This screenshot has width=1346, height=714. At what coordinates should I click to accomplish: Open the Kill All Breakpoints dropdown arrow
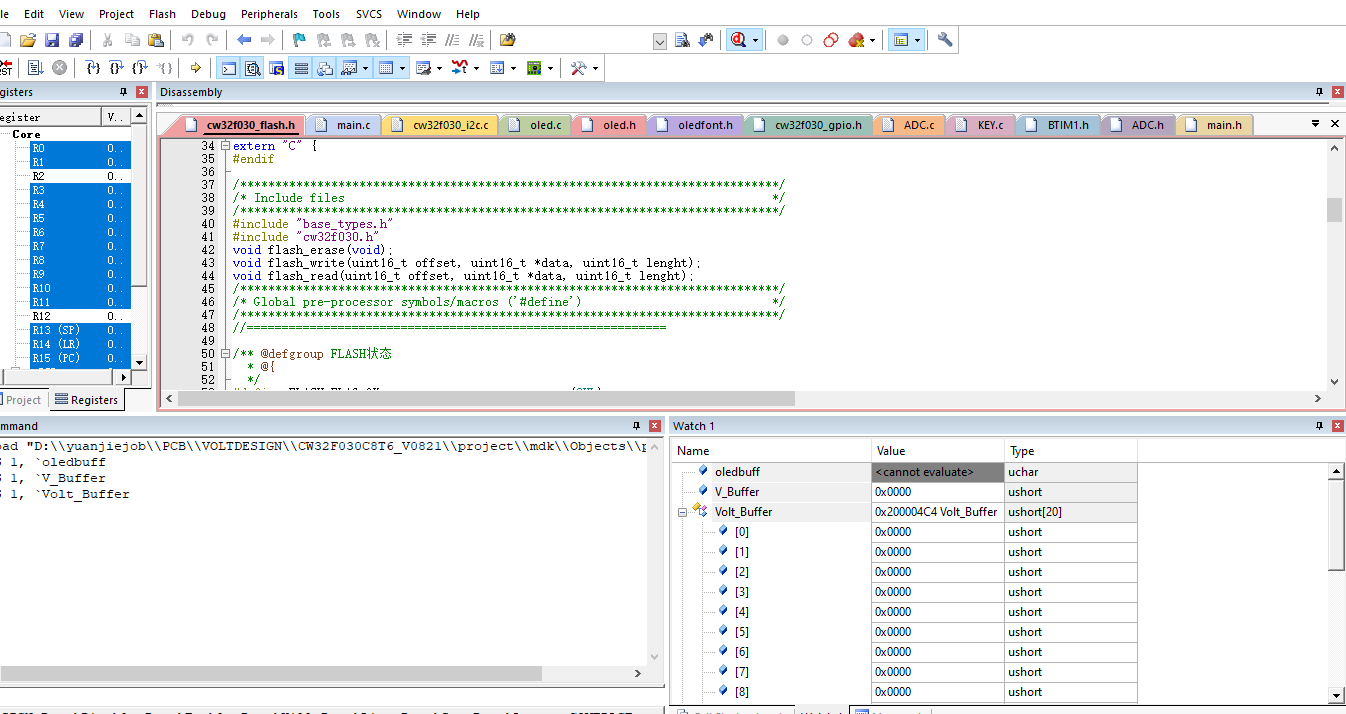[x=873, y=40]
